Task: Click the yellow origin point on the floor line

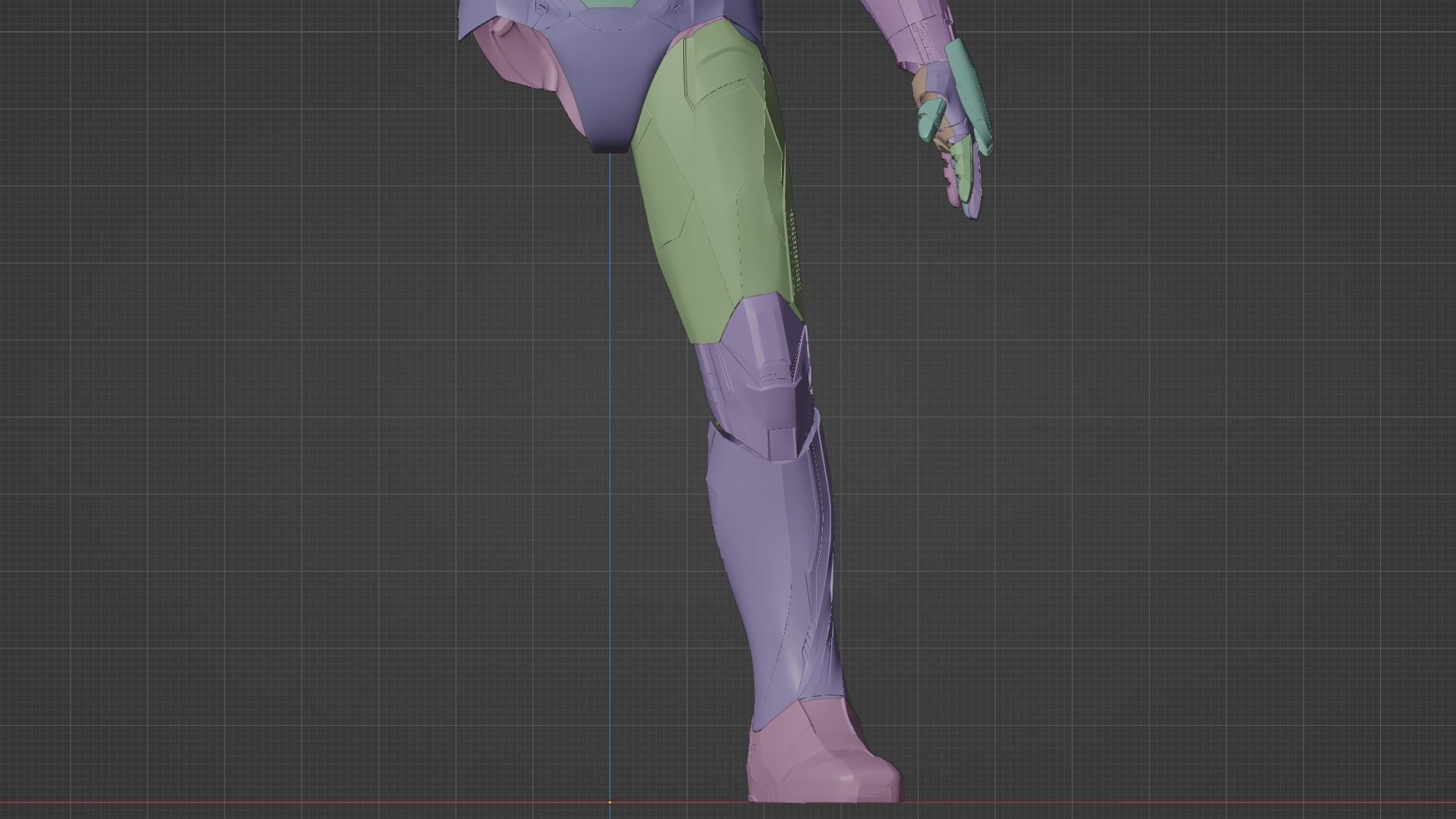Action: tap(610, 802)
